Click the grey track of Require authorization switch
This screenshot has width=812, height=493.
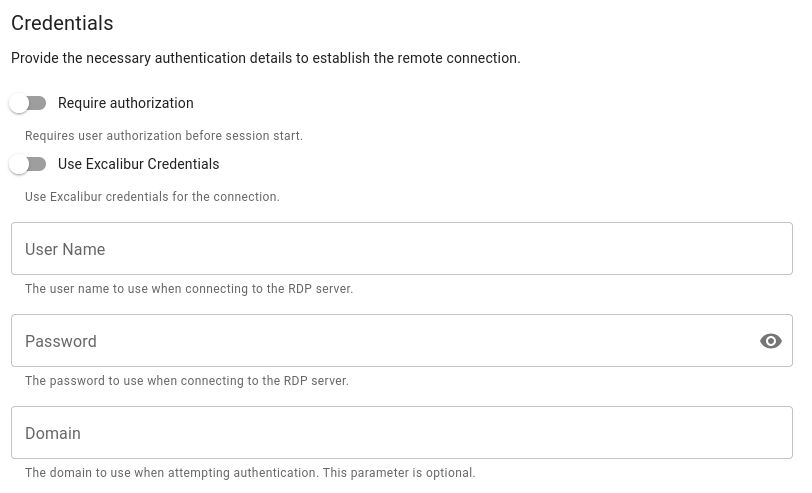tap(39, 103)
